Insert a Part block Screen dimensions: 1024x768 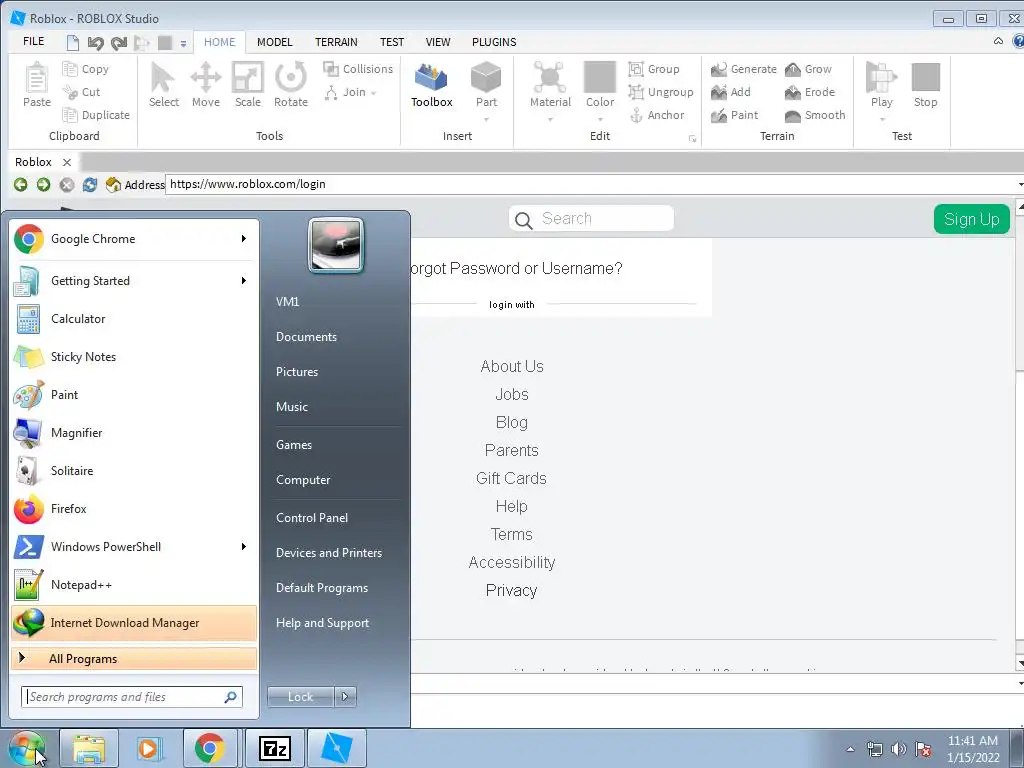(486, 77)
